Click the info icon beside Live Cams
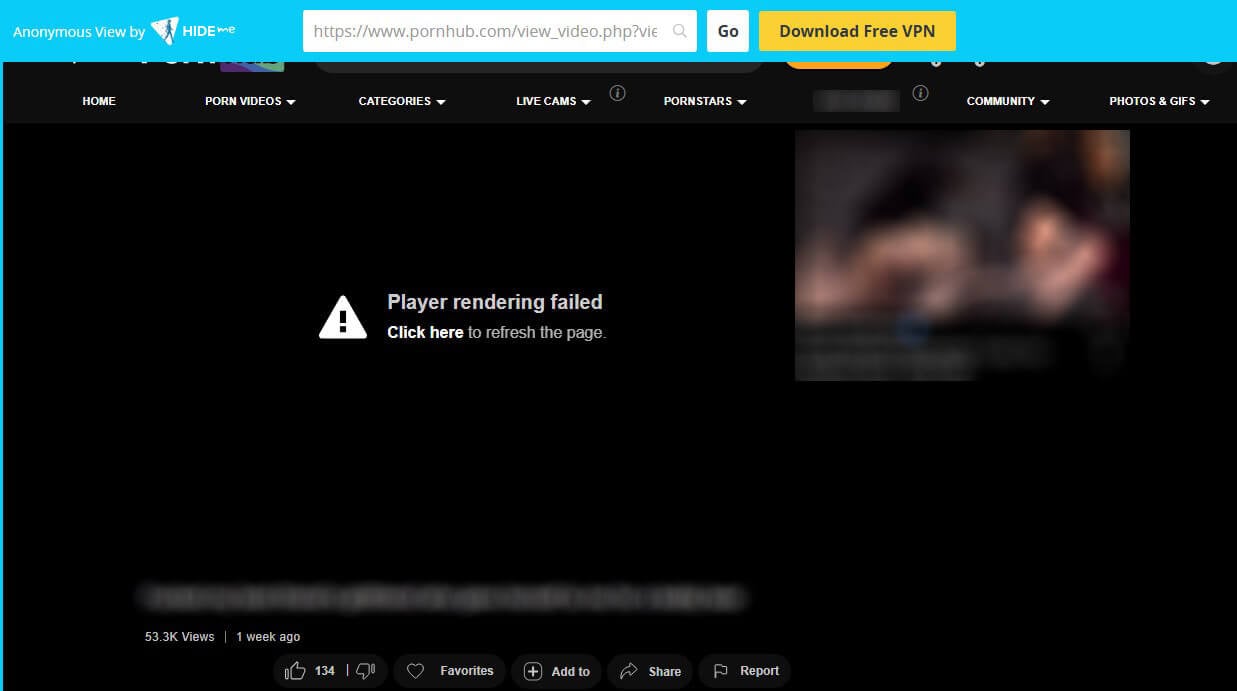Screen dimensions: 1237x691 [x=618, y=93]
